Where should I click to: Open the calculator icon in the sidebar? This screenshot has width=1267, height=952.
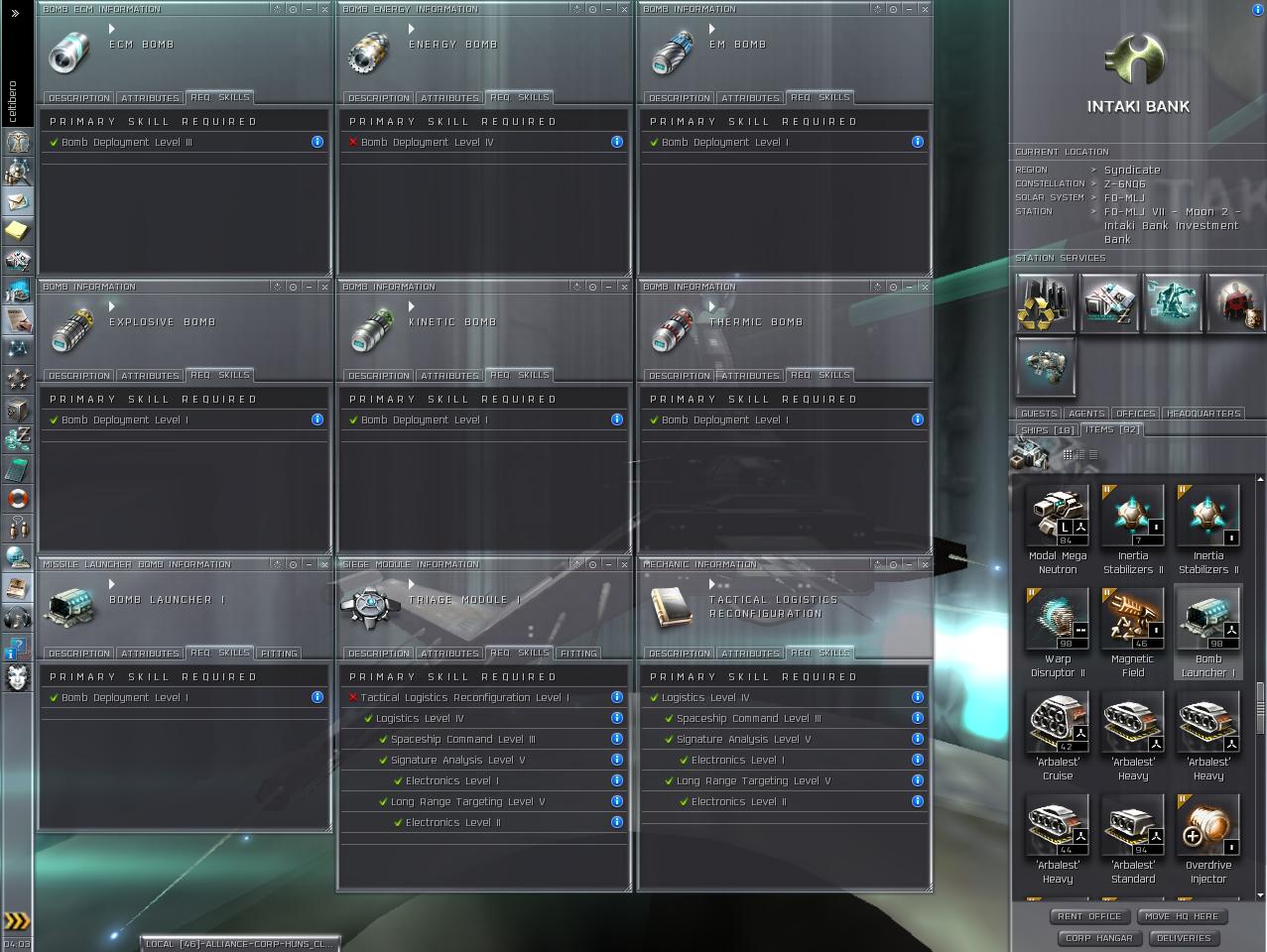point(17,469)
